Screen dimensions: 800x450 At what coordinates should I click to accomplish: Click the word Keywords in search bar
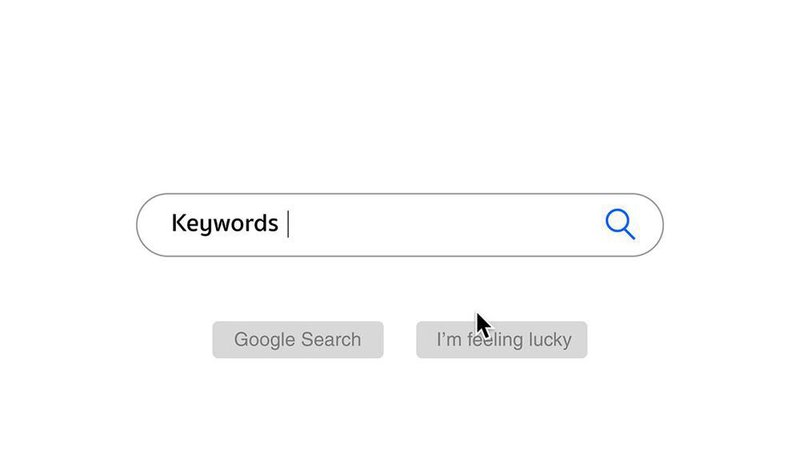224,223
